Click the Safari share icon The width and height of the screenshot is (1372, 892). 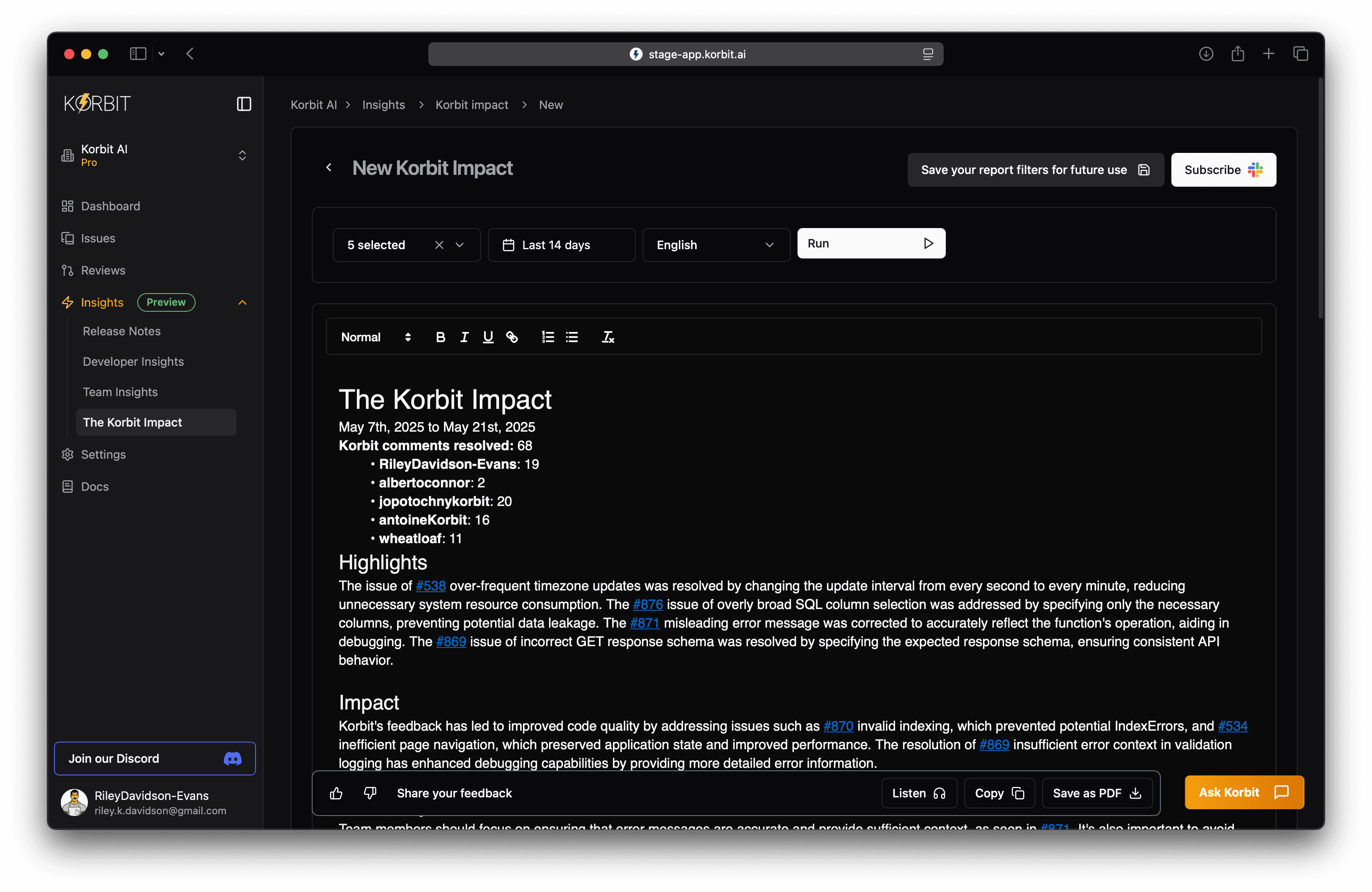(x=1238, y=54)
